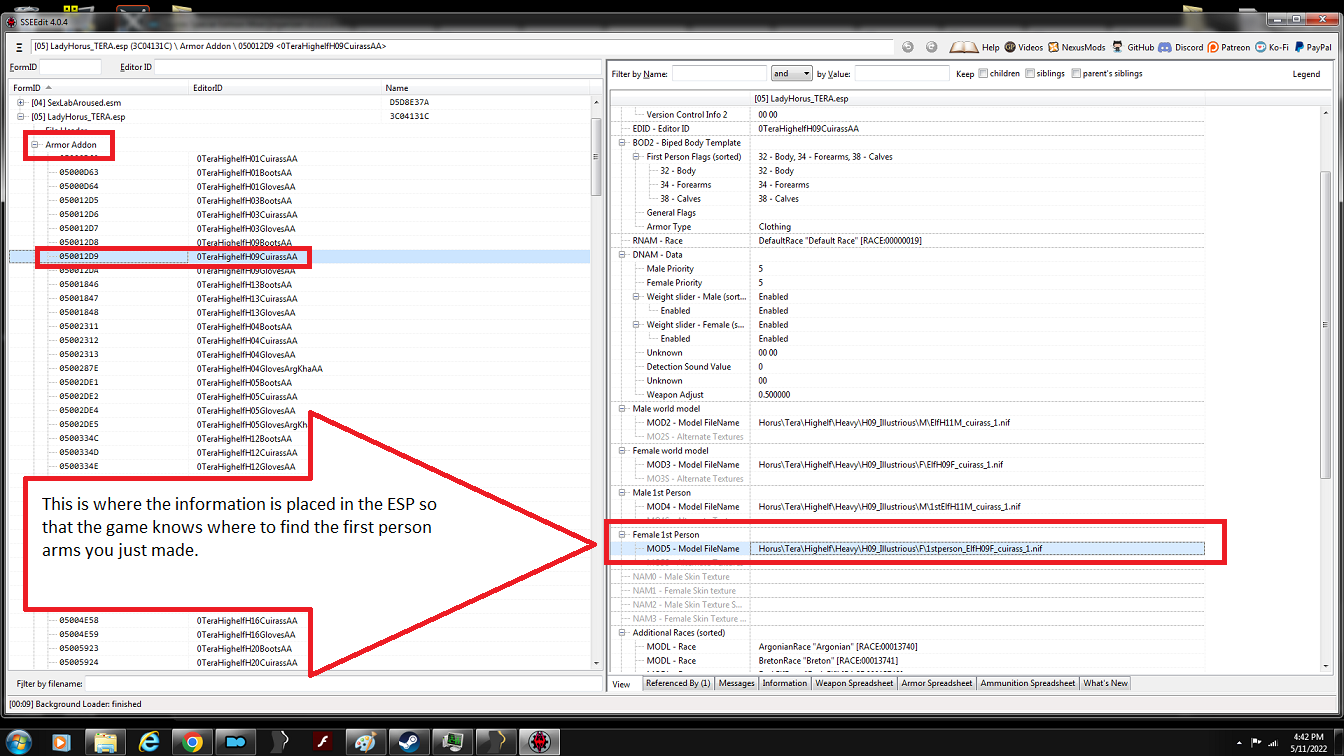The width and height of the screenshot is (1344, 756).
Task: Open the What's New tab
Action: coord(1105,683)
